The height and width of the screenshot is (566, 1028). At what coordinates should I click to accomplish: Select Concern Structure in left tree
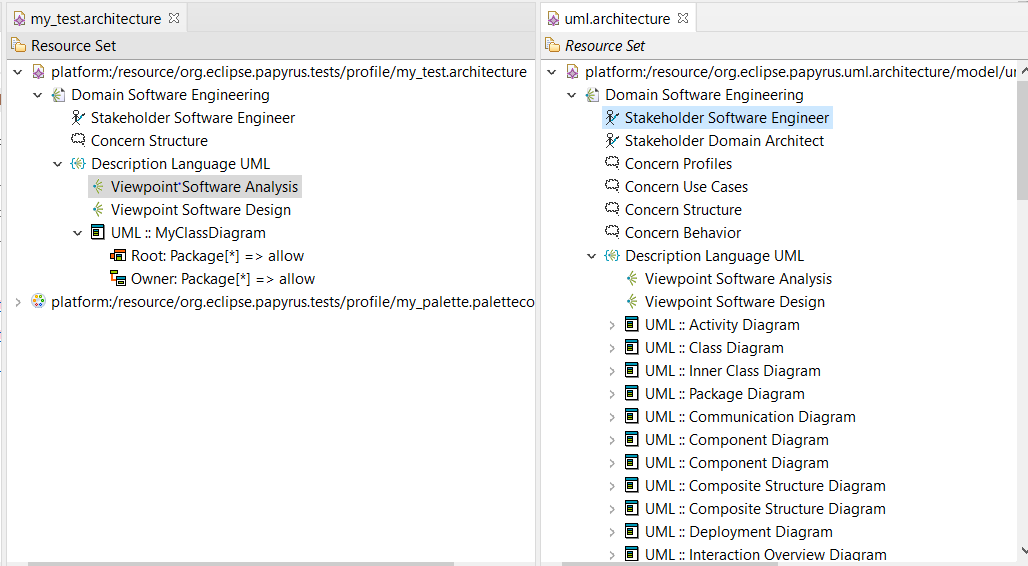click(x=149, y=141)
